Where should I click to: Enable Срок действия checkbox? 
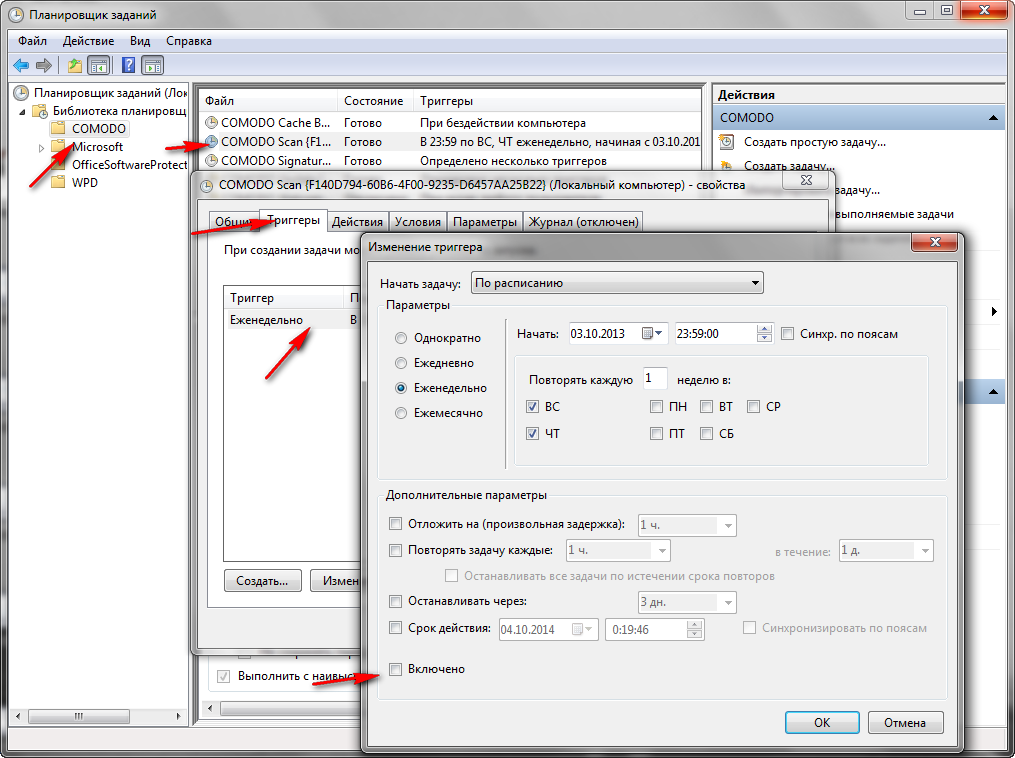tap(395, 628)
